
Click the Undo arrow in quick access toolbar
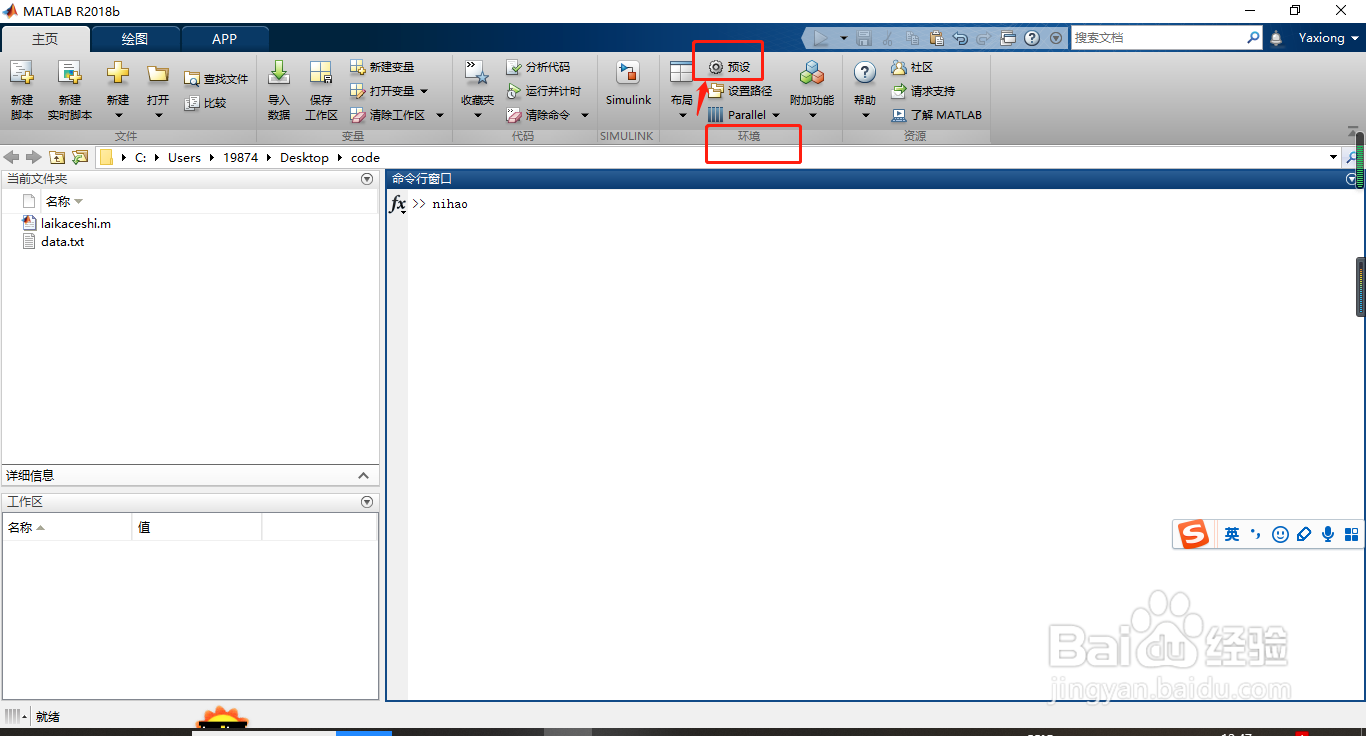click(960, 38)
